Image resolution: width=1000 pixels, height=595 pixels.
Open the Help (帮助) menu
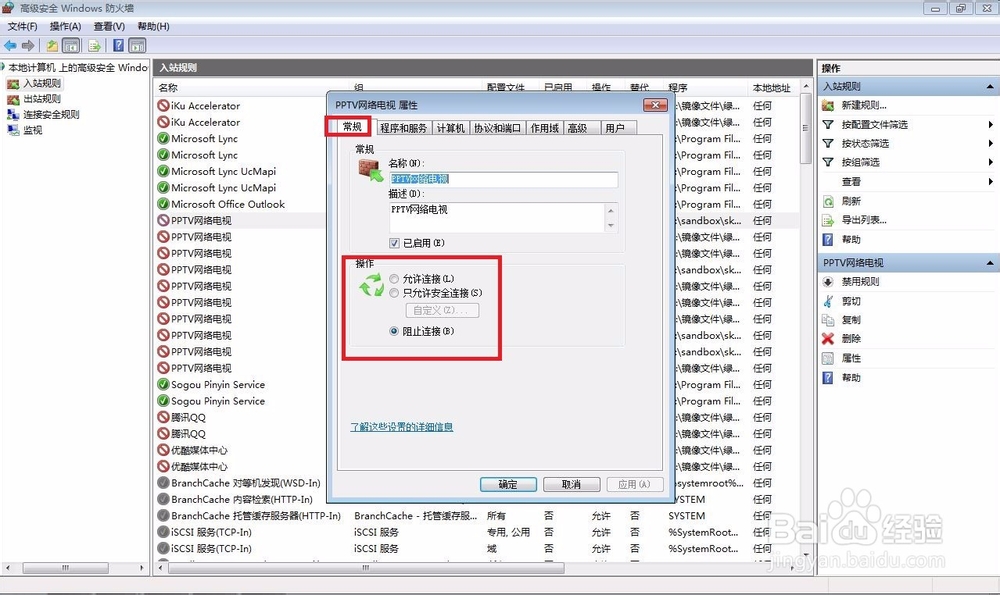point(153,26)
